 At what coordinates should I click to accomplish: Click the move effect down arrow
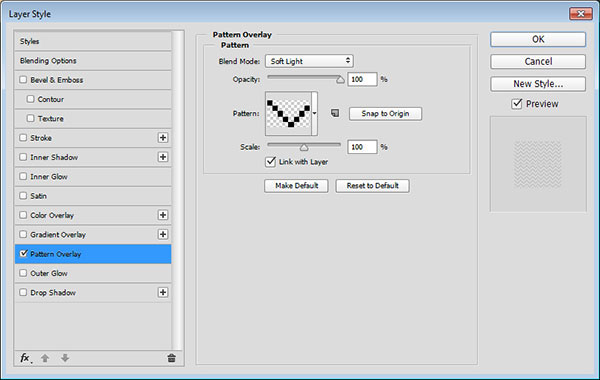tap(65, 358)
